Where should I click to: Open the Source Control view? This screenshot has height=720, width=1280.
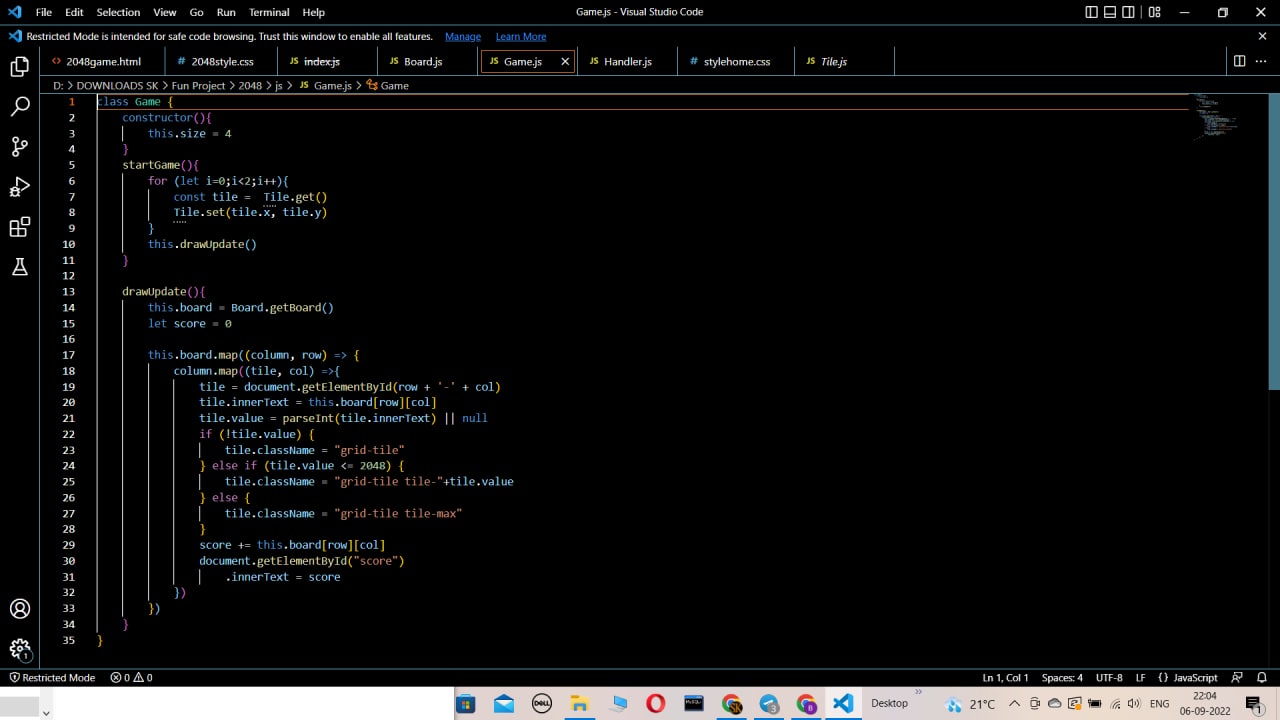(x=19, y=147)
